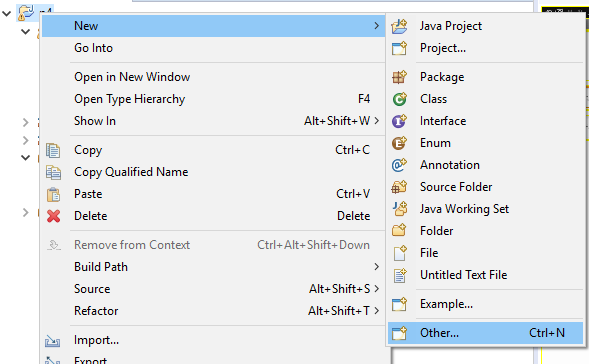Image resolution: width=589 pixels, height=364 pixels.
Task: Create a new File
Action: (485, 253)
